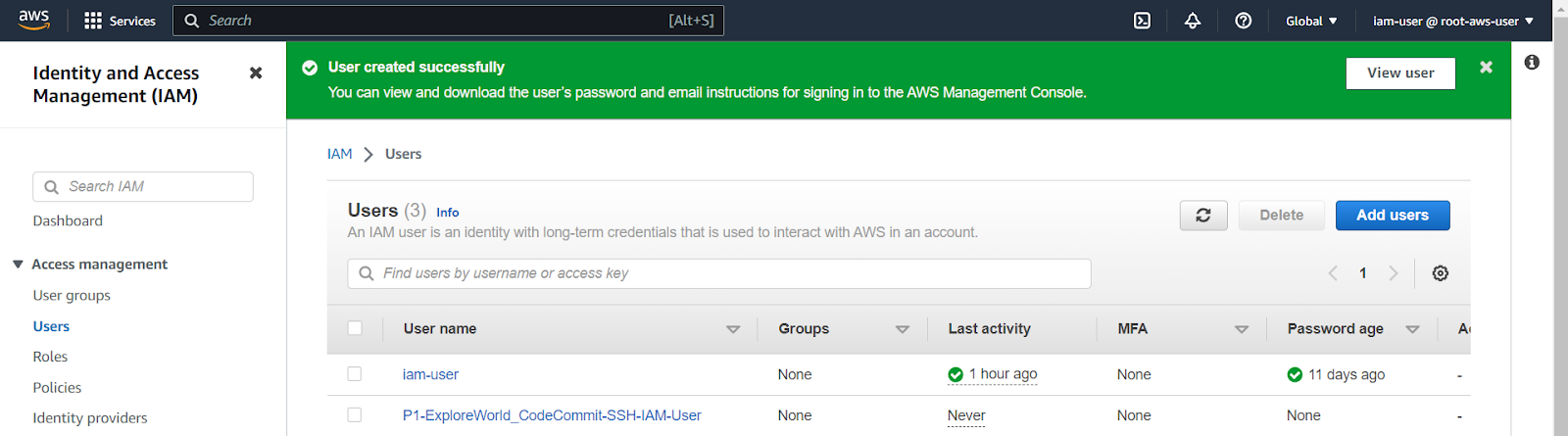Open the help question-mark icon
Image resolution: width=1568 pixels, height=436 pixels.
[x=1243, y=21]
